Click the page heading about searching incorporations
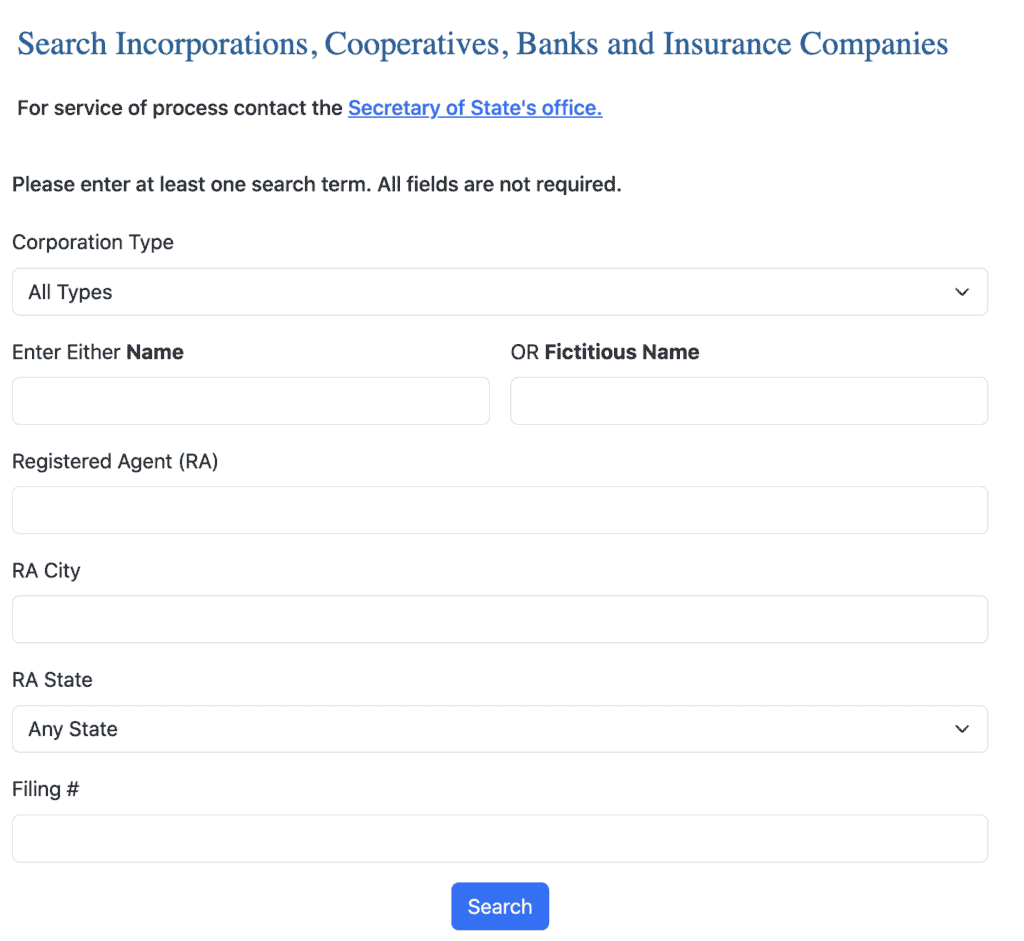The width and height of the screenshot is (1024, 941). [481, 44]
